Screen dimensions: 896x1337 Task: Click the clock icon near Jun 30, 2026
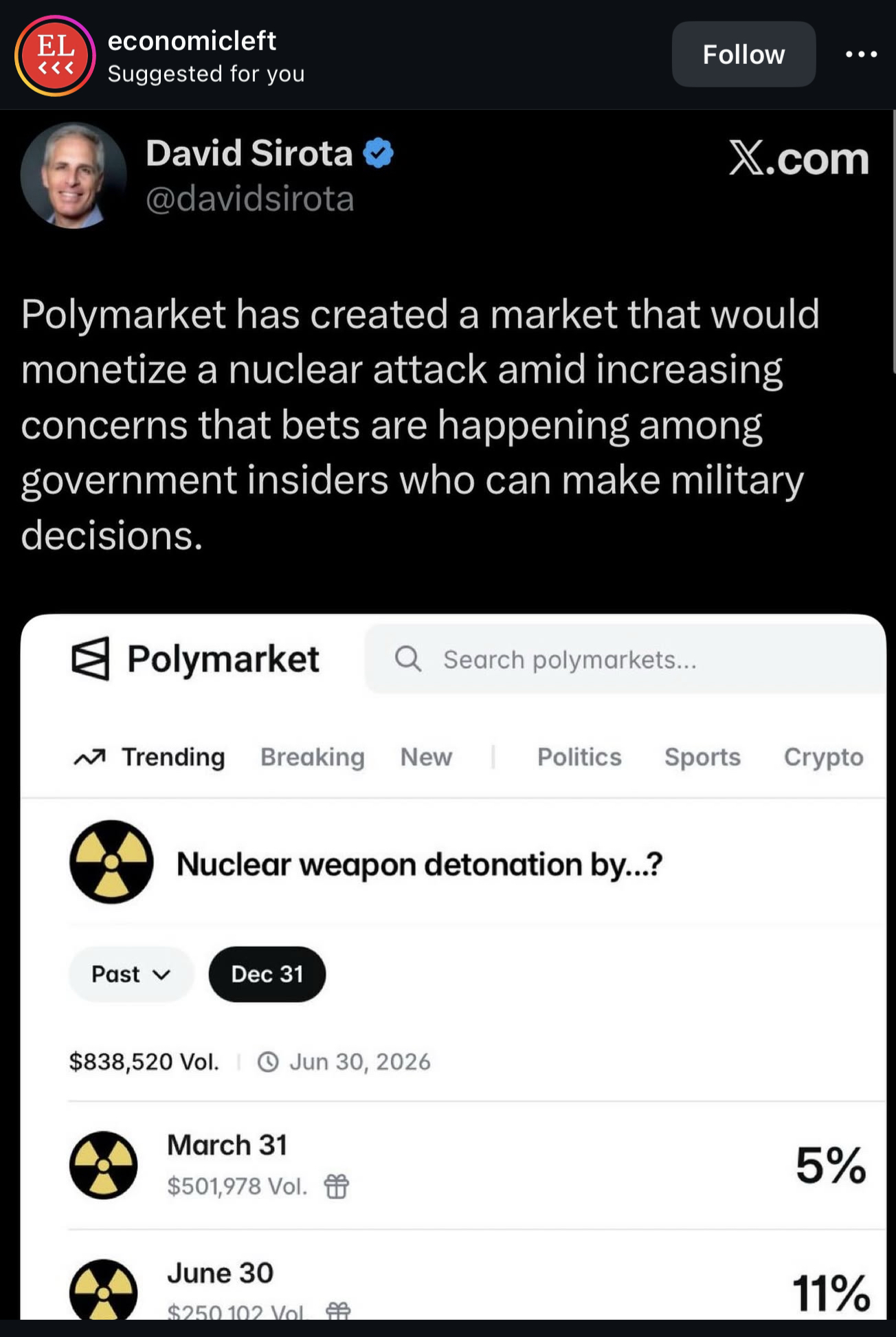tap(268, 1062)
